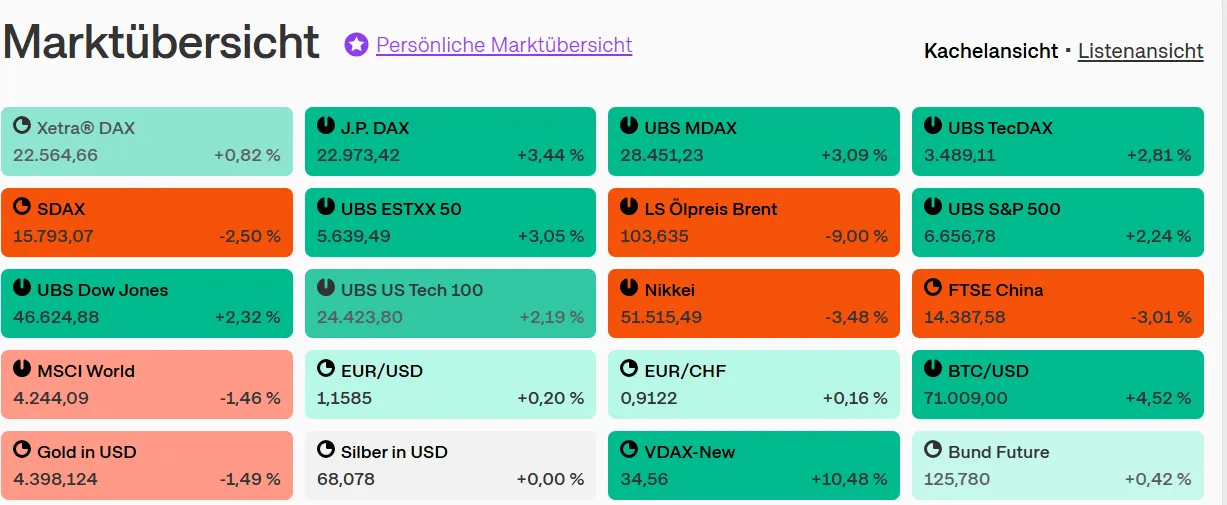
Task: Click the clock icon on Gold in USD tile
Action: pos(22,450)
